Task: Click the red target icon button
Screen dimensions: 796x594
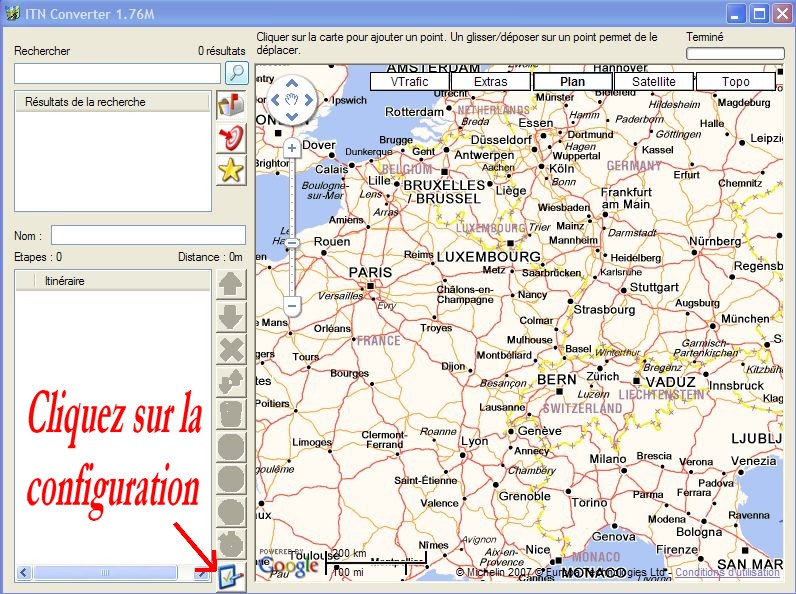Action: 231,138
